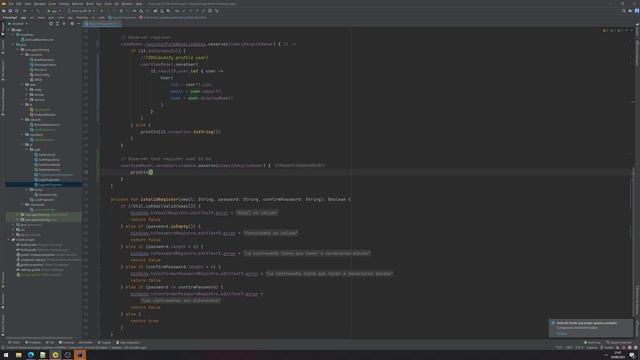
Task: Select the RegisterFragment editor tab
Action: 102,24
